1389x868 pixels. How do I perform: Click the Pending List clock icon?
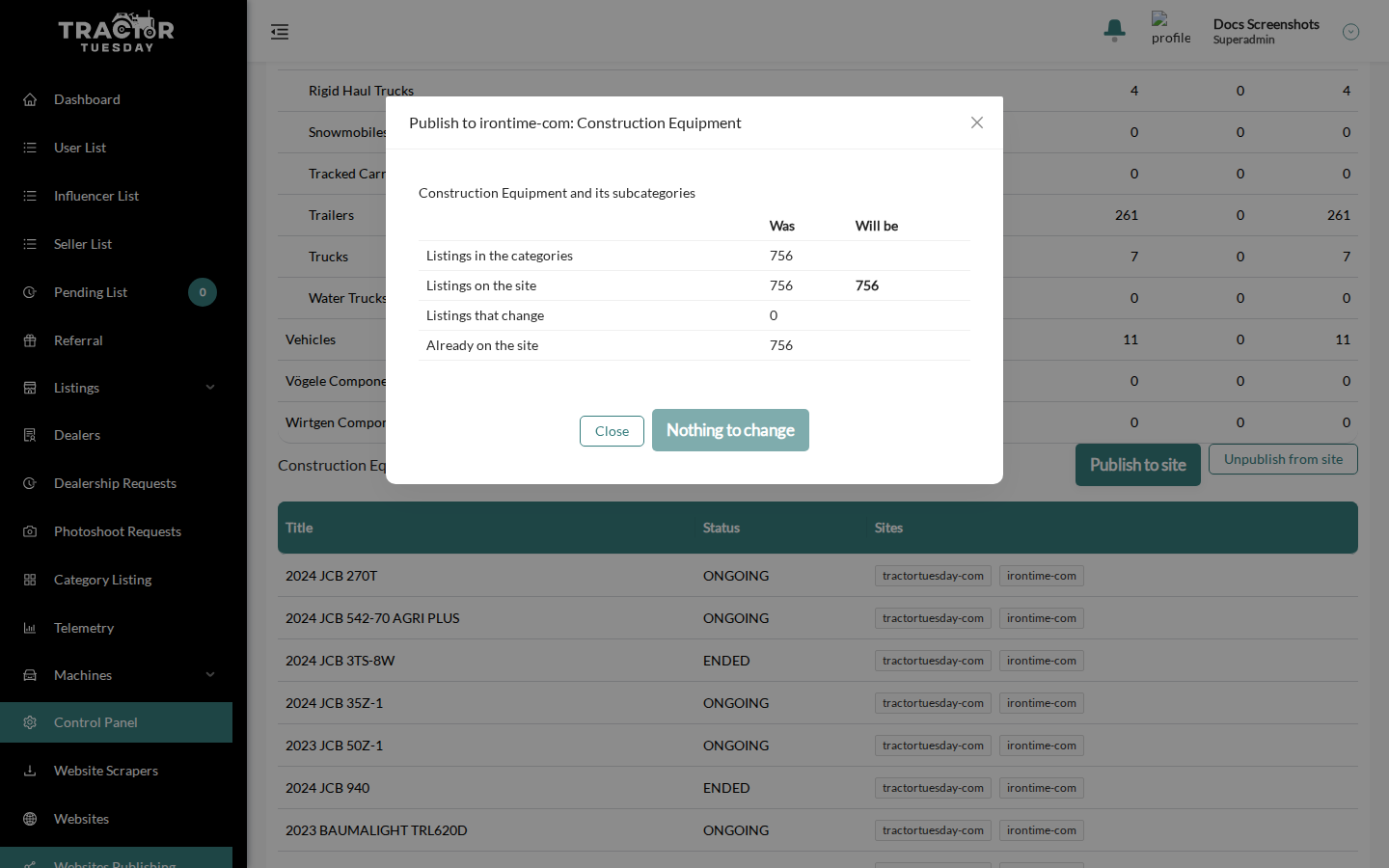point(30,292)
